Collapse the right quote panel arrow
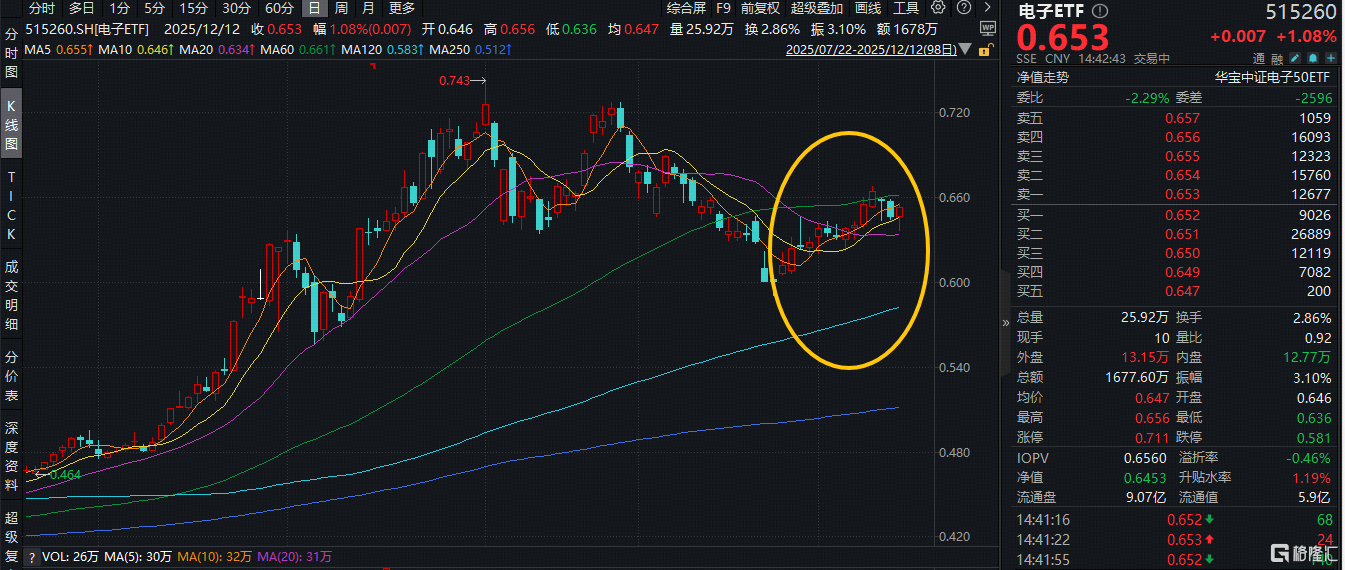The image size is (1345, 570). [1007, 323]
